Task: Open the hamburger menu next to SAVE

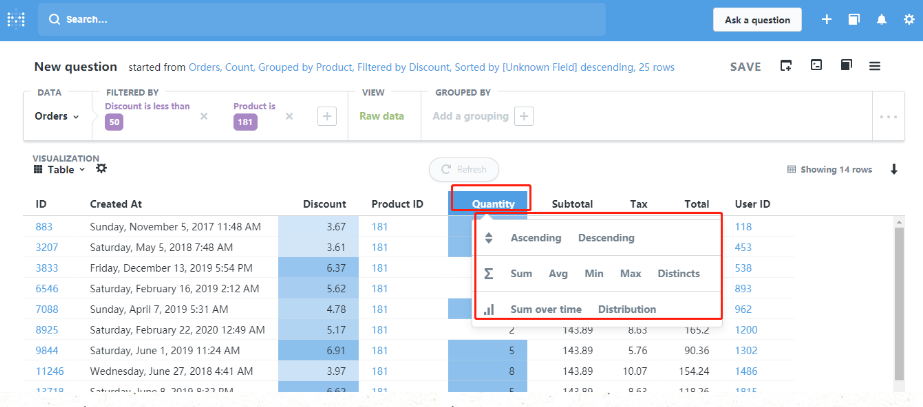Action: click(874, 66)
